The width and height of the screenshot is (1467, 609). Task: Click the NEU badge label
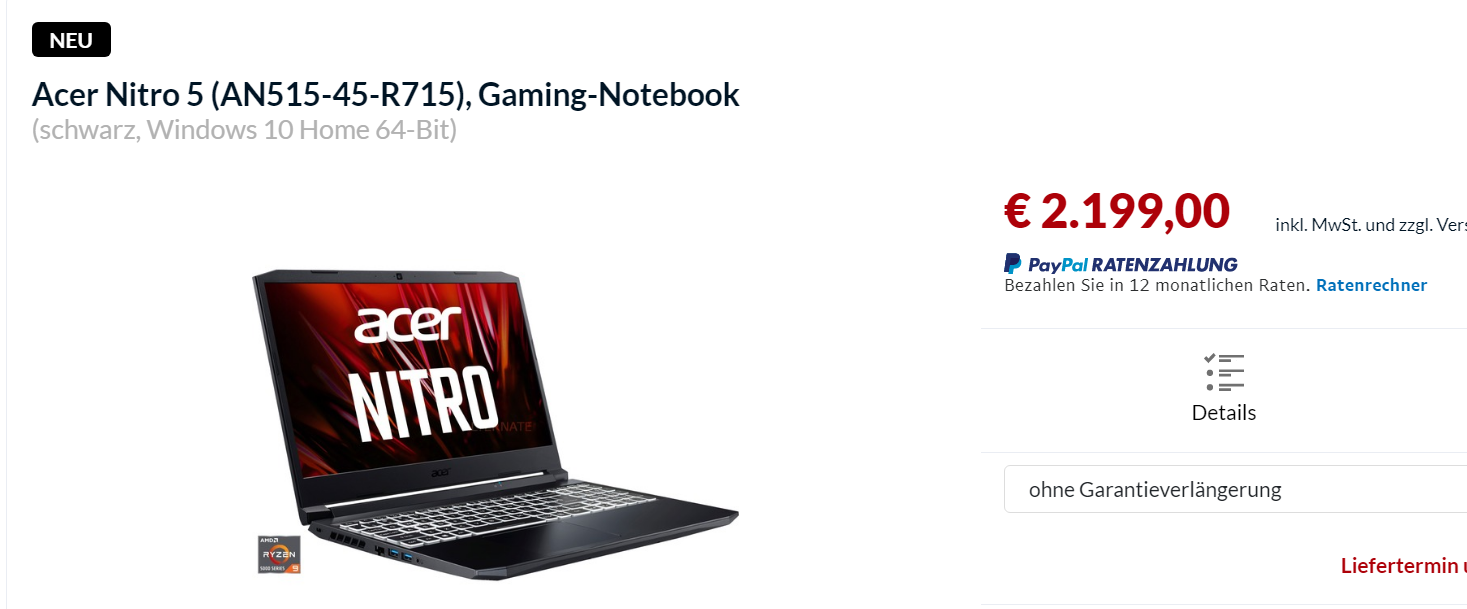[x=71, y=40]
